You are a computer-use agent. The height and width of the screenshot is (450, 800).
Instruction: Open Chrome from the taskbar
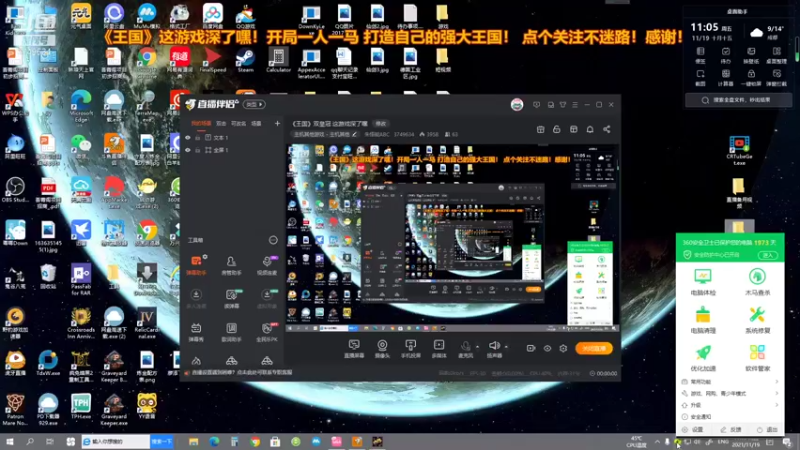pos(255,441)
